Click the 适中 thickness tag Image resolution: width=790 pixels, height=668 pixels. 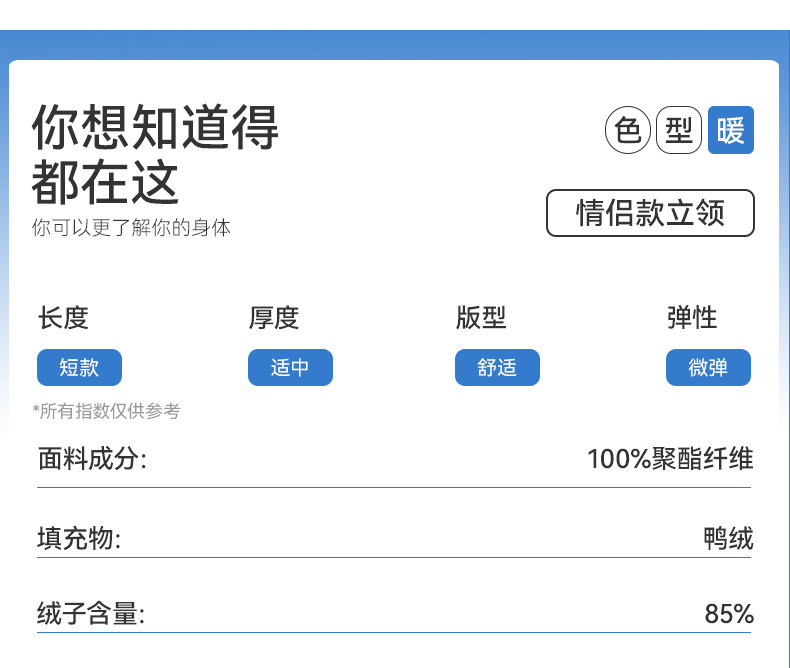(290, 367)
